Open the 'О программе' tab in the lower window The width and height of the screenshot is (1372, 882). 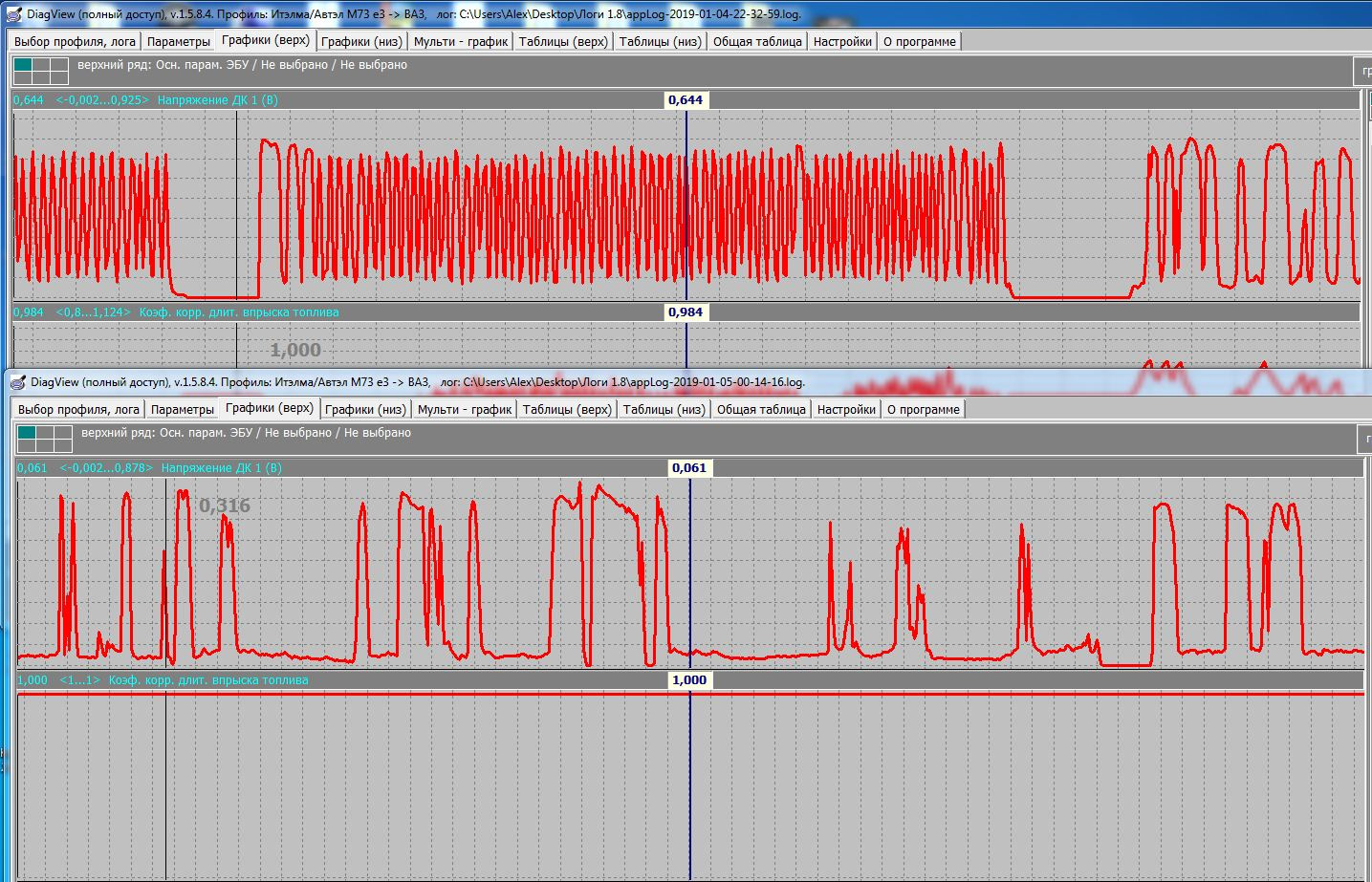[x=923, y=409]
